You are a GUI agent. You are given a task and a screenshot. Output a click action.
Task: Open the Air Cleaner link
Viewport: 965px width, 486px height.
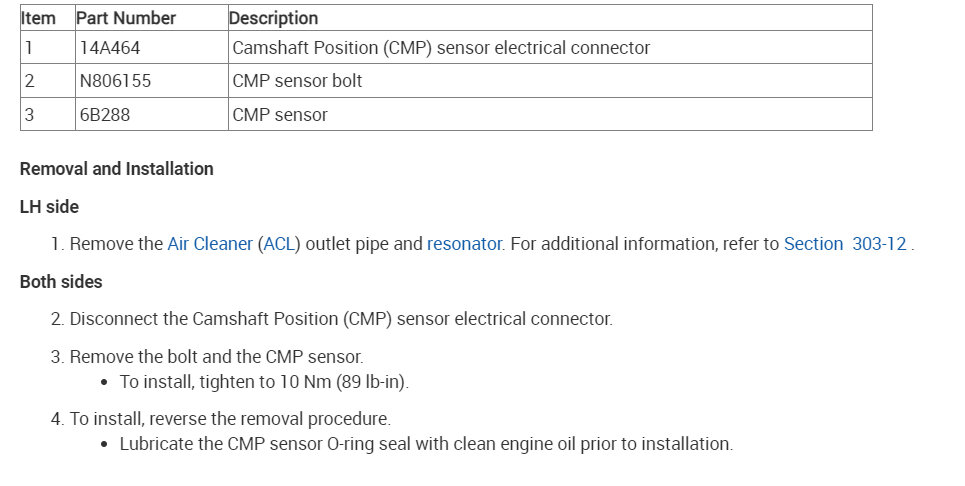210,244
